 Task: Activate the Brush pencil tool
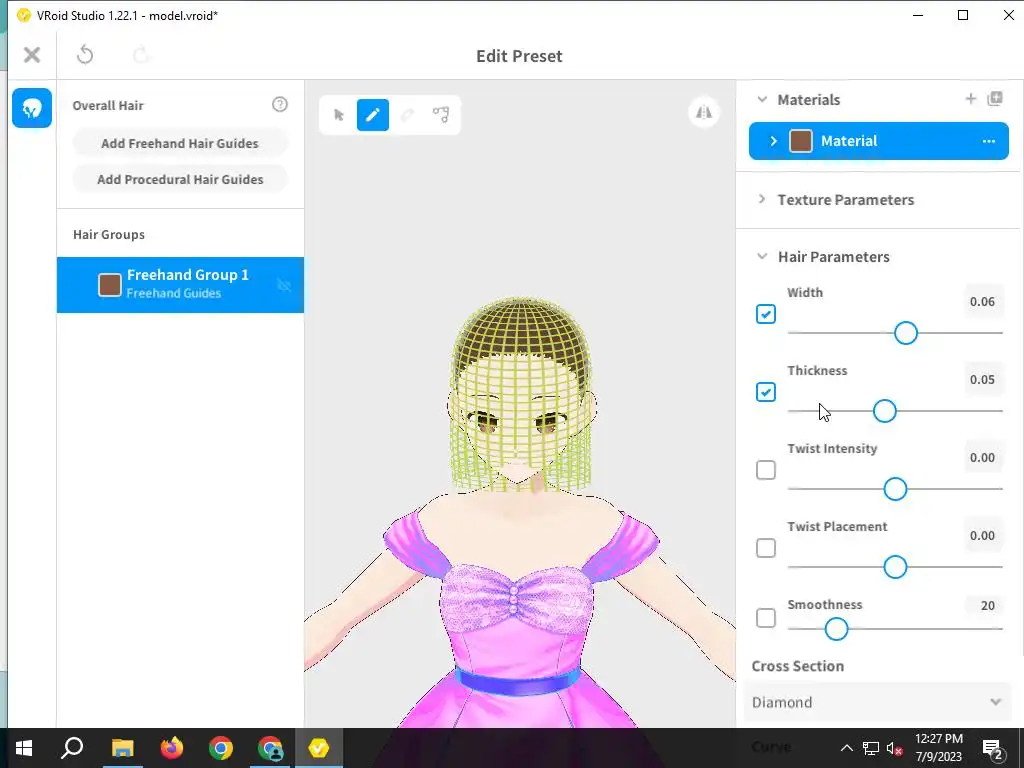(x=372, y=115)
